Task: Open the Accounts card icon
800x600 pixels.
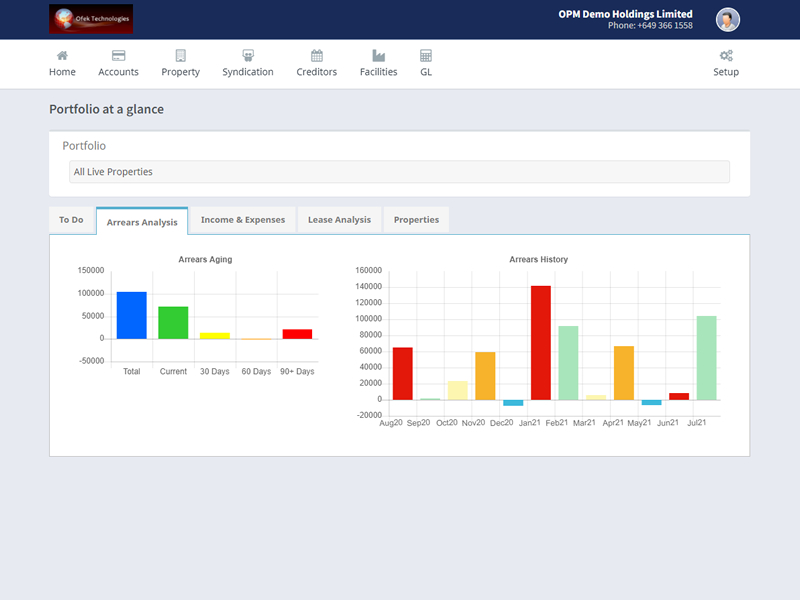Action: point(118,55)
